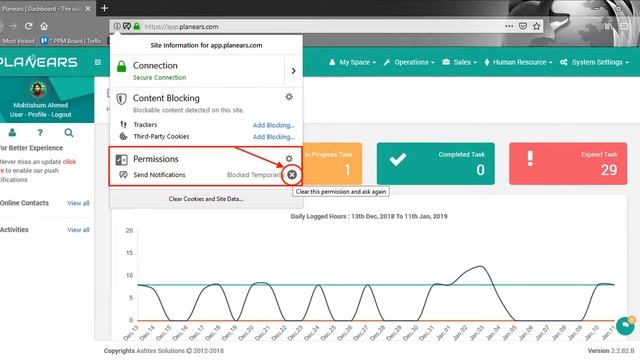Open the Completed Task card

tap(436, 163)
